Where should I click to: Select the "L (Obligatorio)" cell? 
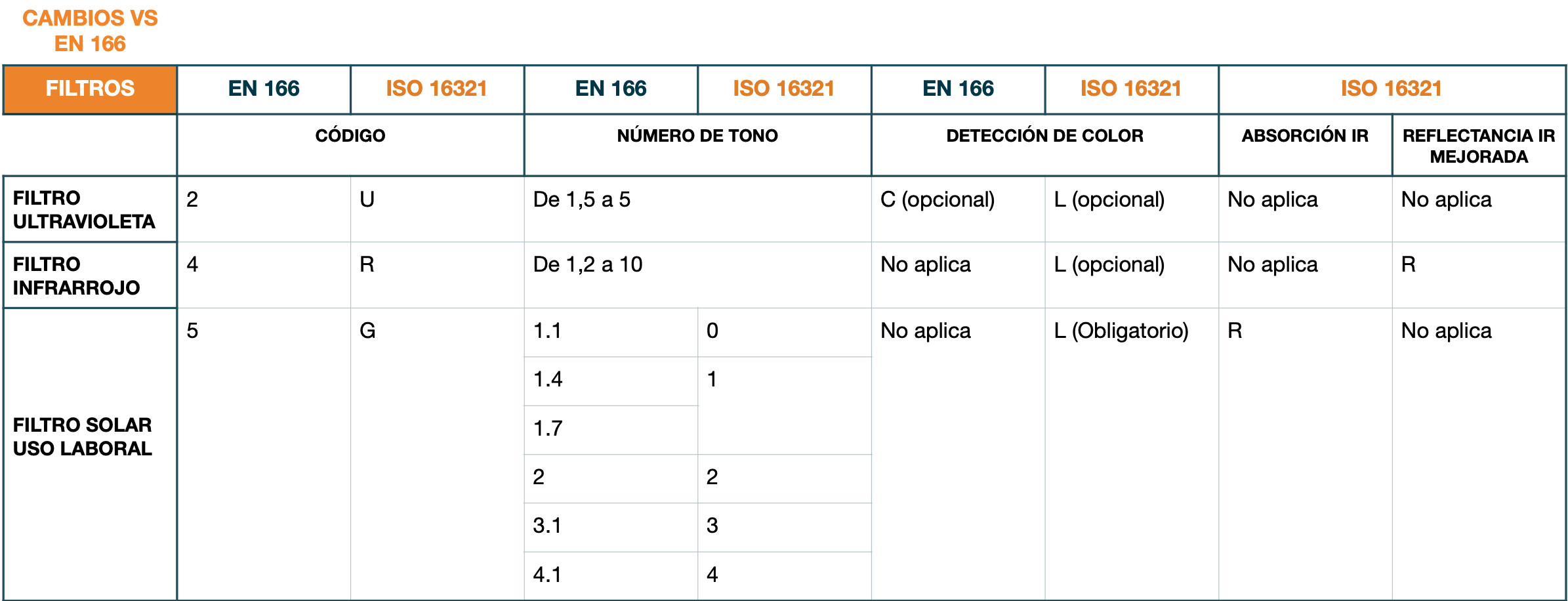[1121, 331]
